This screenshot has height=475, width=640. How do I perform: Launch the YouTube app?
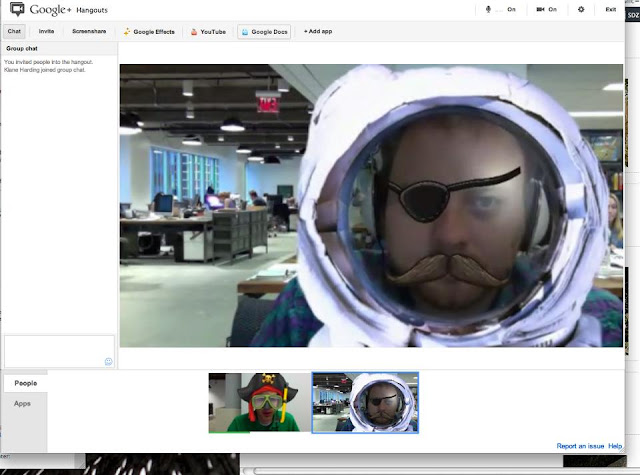(x=208, y=32)
